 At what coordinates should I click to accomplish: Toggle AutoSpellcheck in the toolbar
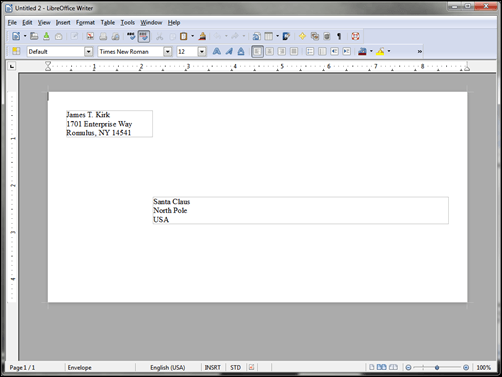pos(144,36)
